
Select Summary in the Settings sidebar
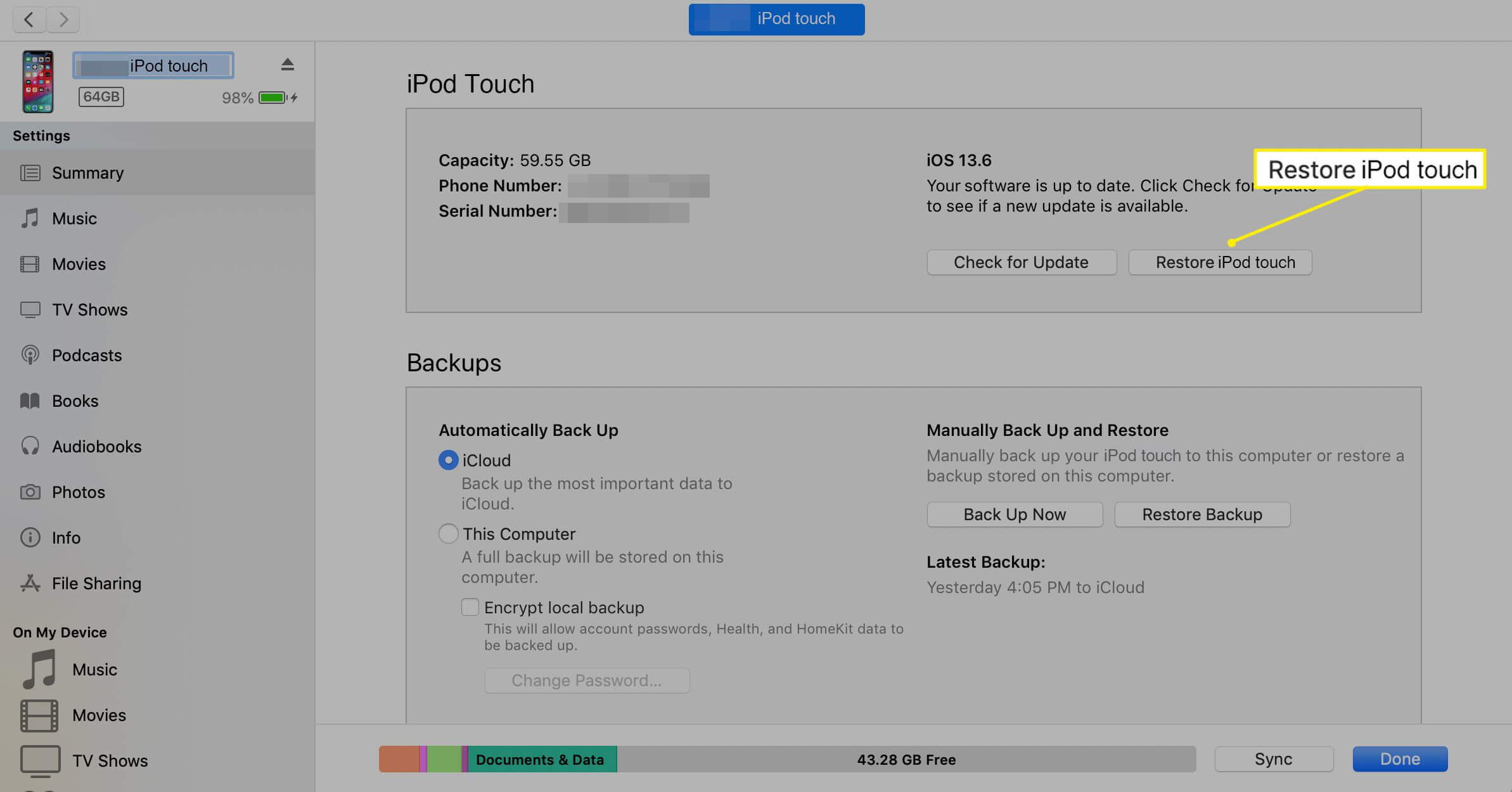(x=87, y=172)
